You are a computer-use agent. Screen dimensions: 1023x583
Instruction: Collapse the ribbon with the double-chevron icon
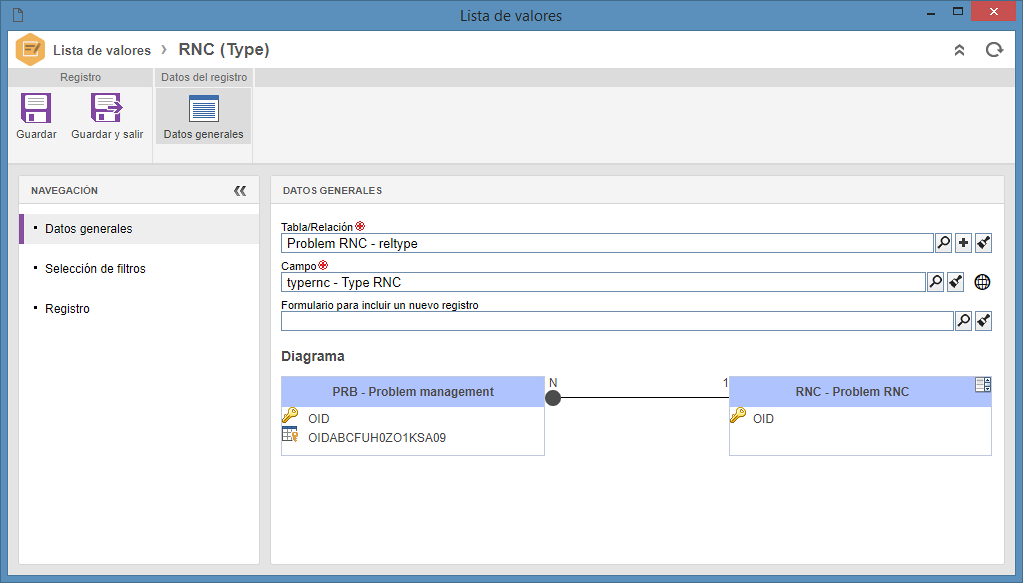click(959, 50)
